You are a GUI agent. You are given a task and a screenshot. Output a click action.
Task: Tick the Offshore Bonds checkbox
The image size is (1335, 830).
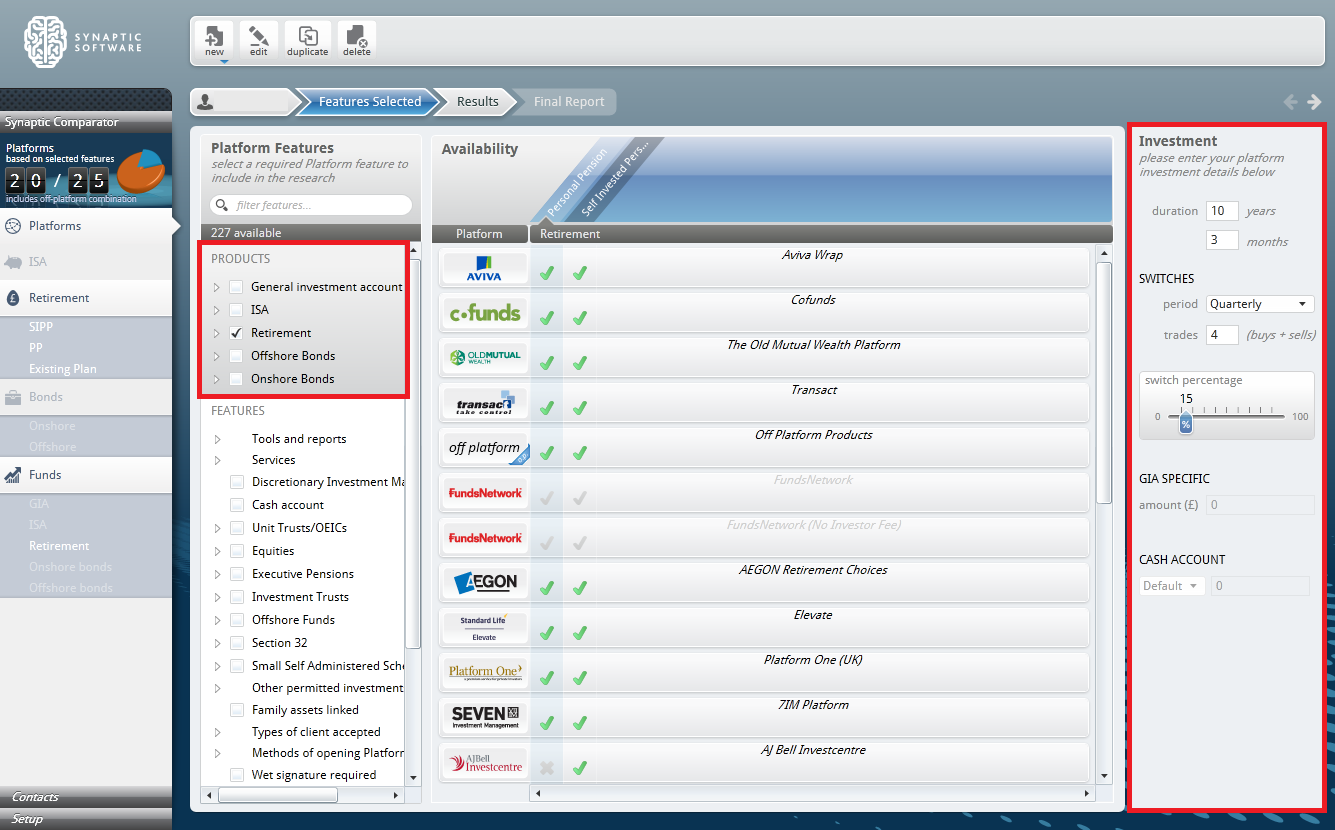(x=236, y=356)
